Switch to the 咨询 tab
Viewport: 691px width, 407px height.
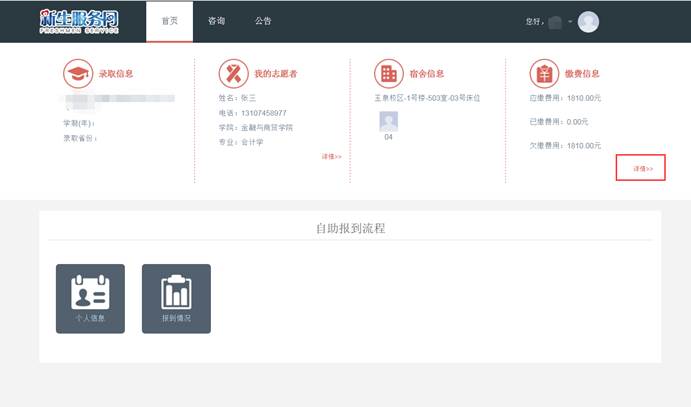[216, 21]
